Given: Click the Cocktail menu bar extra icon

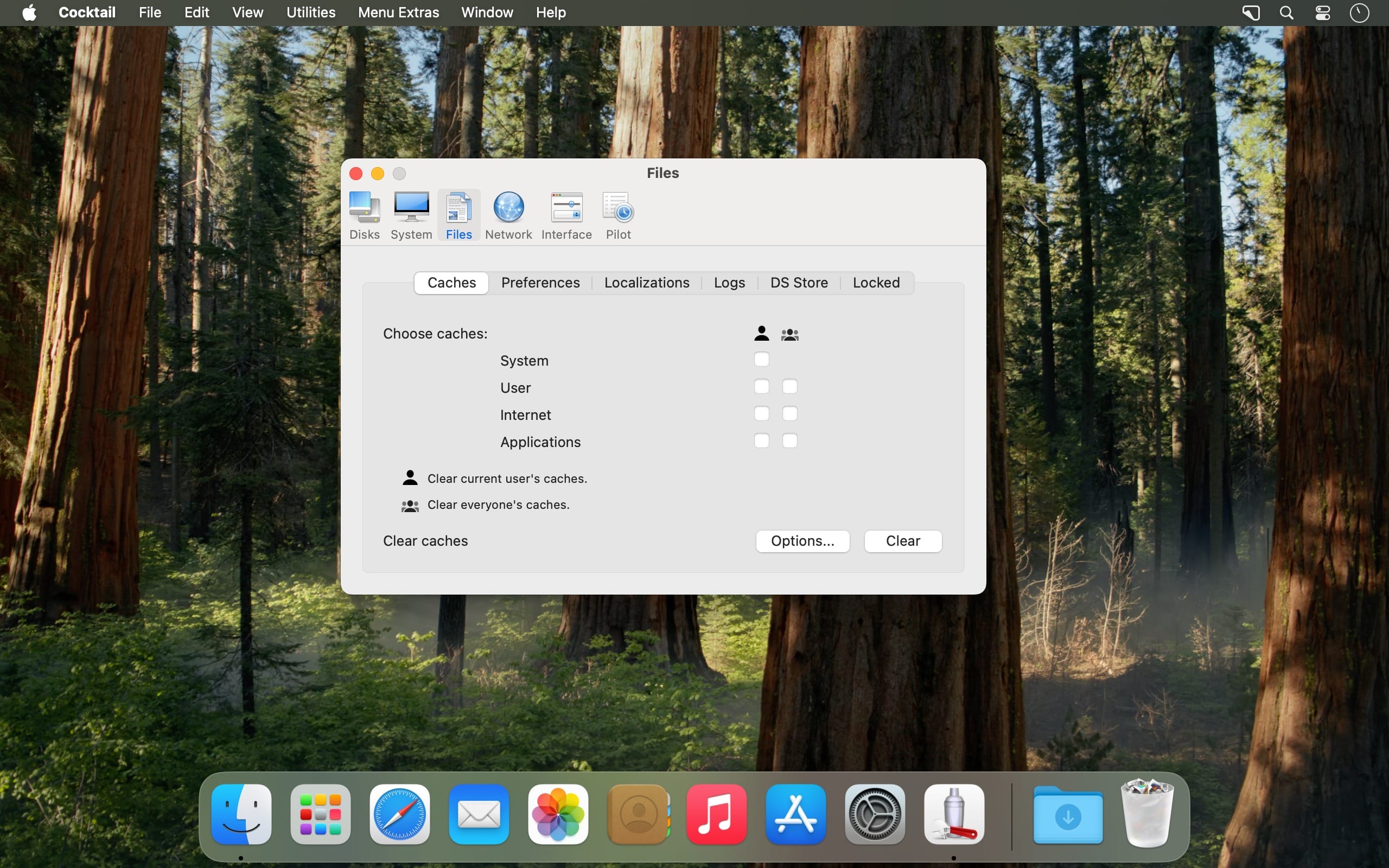Looking at the screenshot, I should coord(1251,12).
